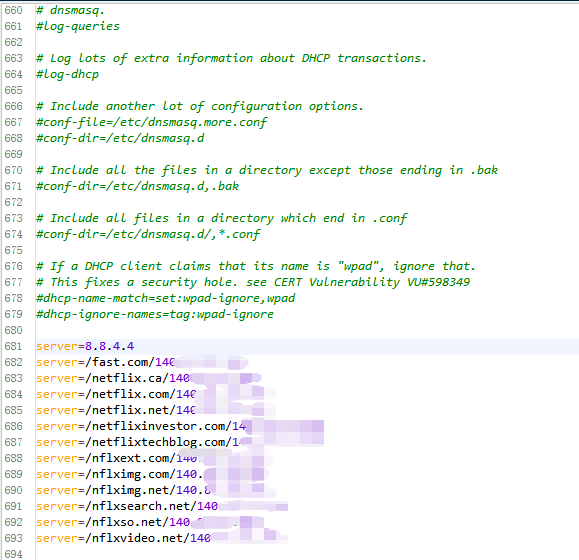Click the #log-queries commented option
This screenshot has width=579, height=560.
(x=78, y=27)
